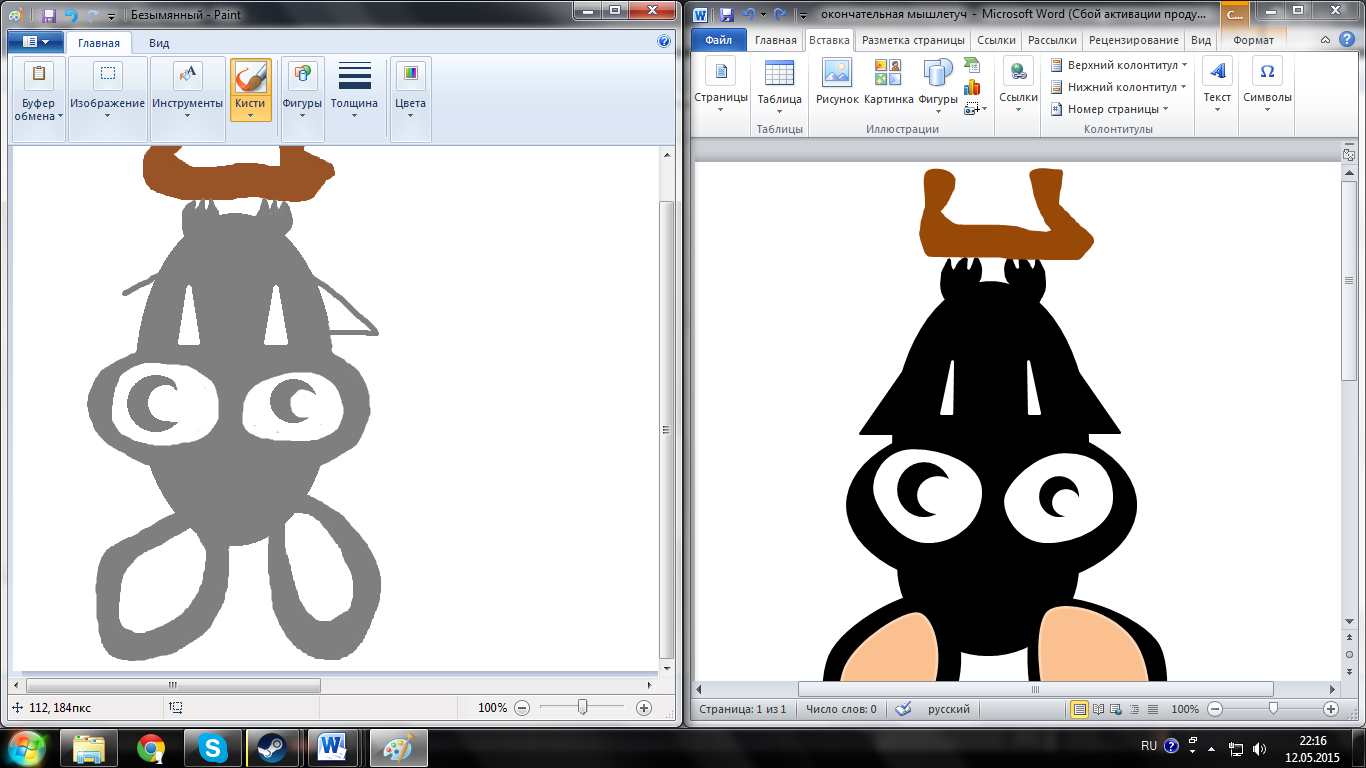
Task: Click русский language in Word status bar
Action: (949, 709)
